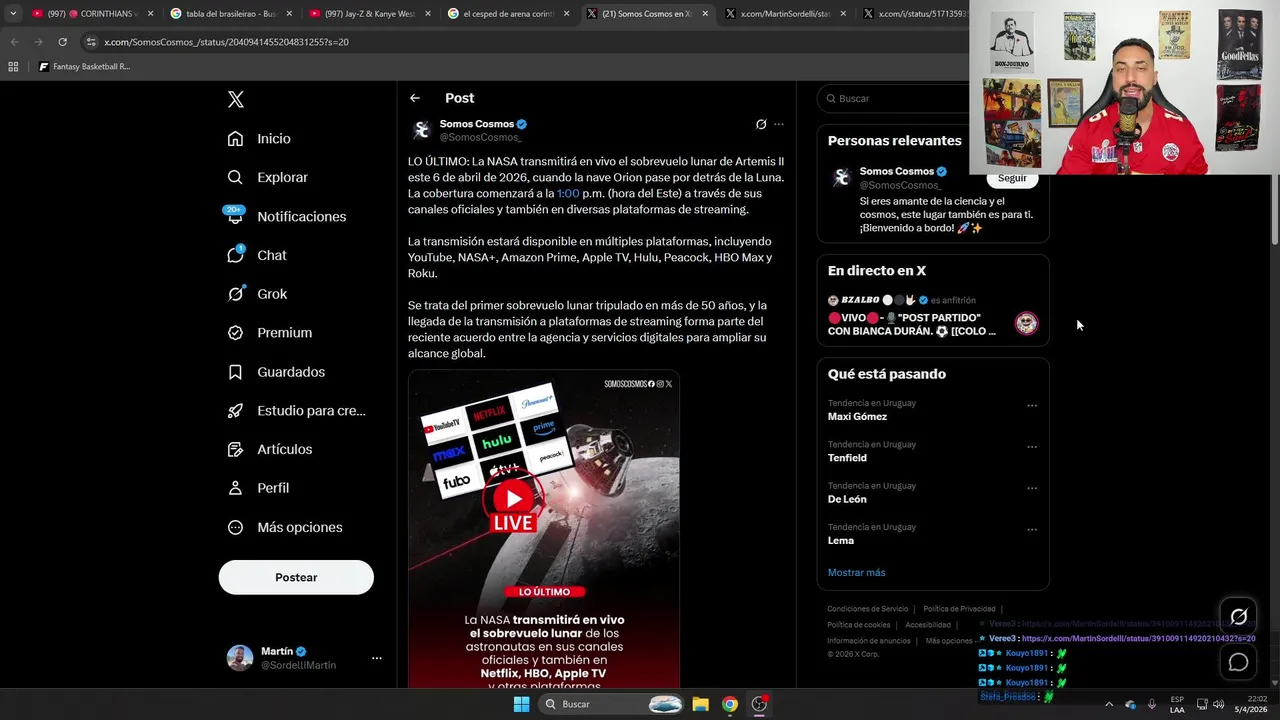This screenshot has width=1280, height=720.
Task: Open File Explorer from taskbar
Action: point(700,704)
